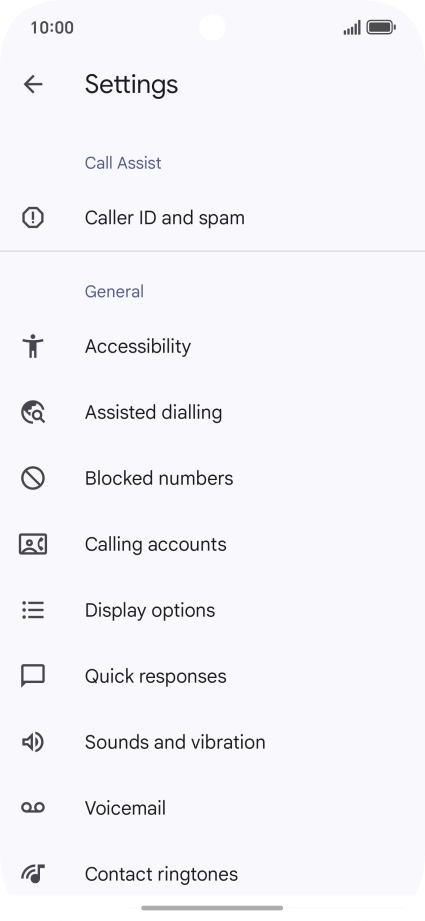Open Display options
The width and height of the screenshot is (425, 921).
[212, 610]
